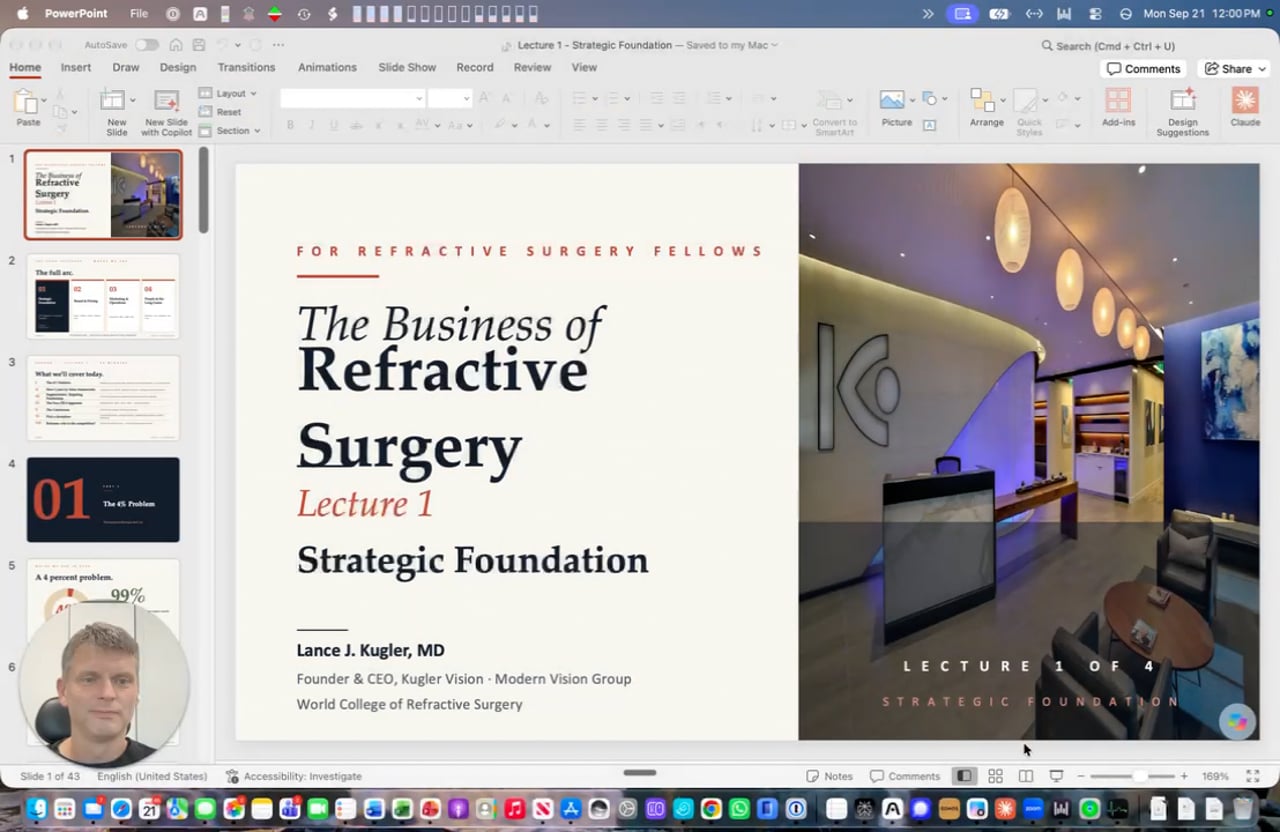Click the Paste clipboard icon
The image size is (1280, 832).
(x=26, y=101)
